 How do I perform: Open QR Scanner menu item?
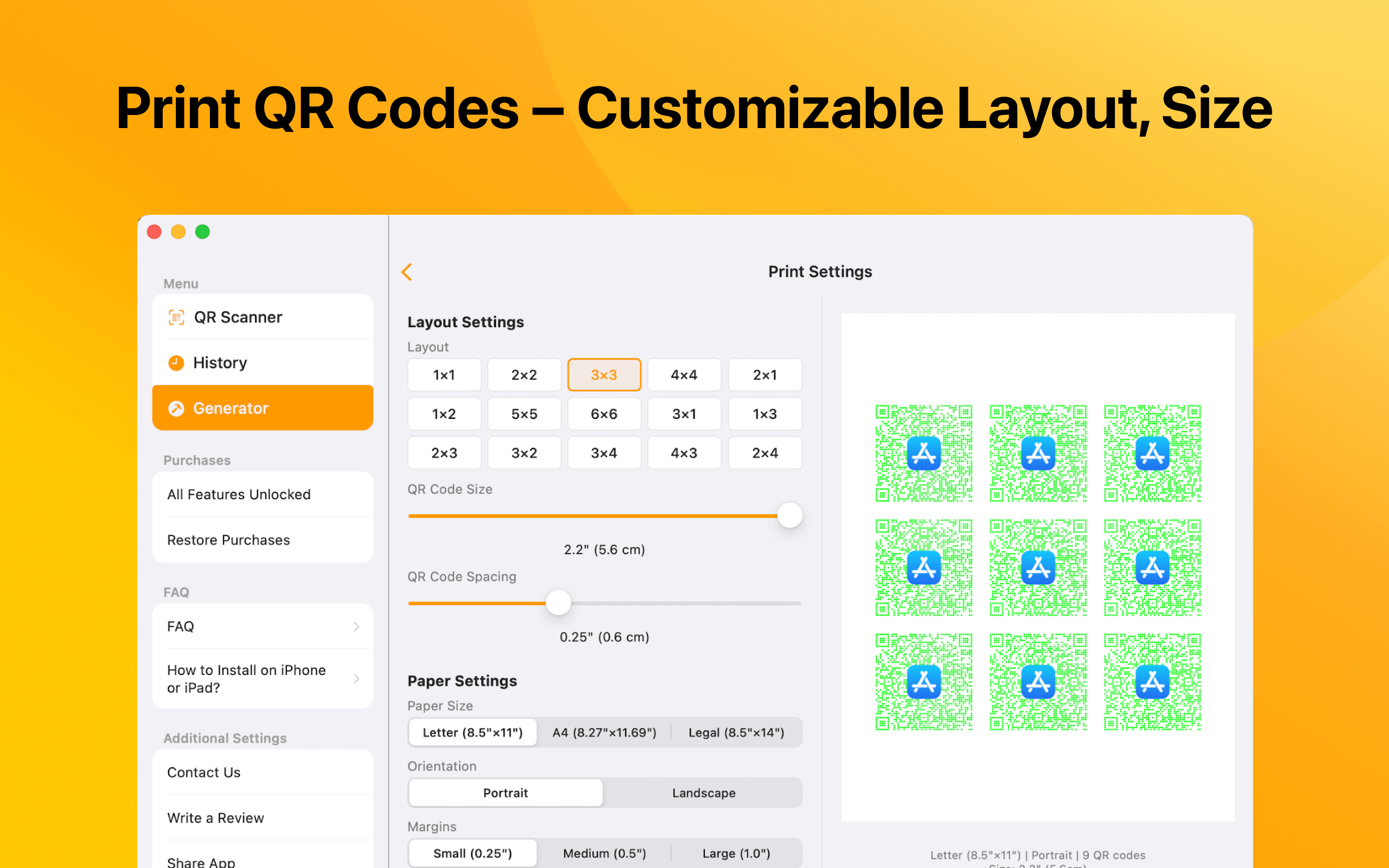pyautogui.click(x=238, y=317)
